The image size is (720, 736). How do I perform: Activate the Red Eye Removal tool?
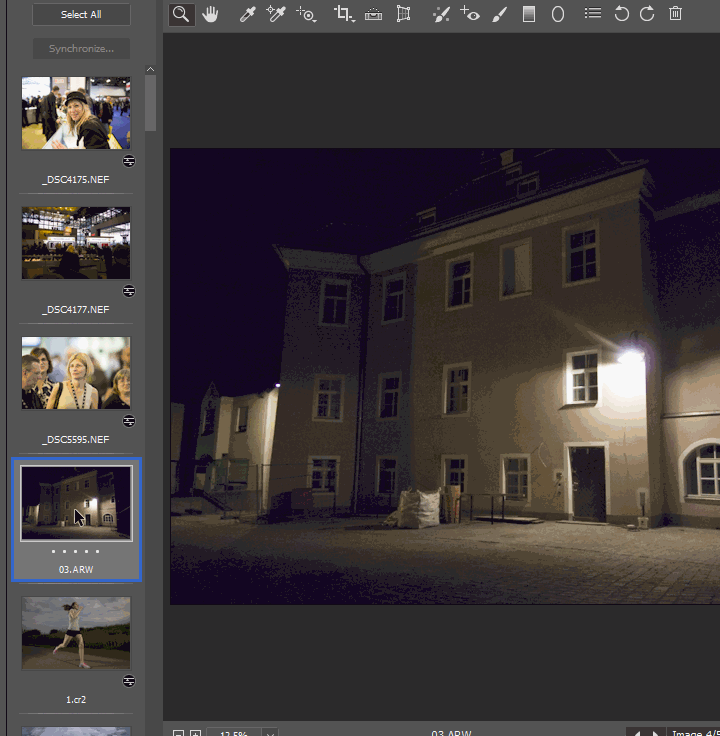pos(470,14)
